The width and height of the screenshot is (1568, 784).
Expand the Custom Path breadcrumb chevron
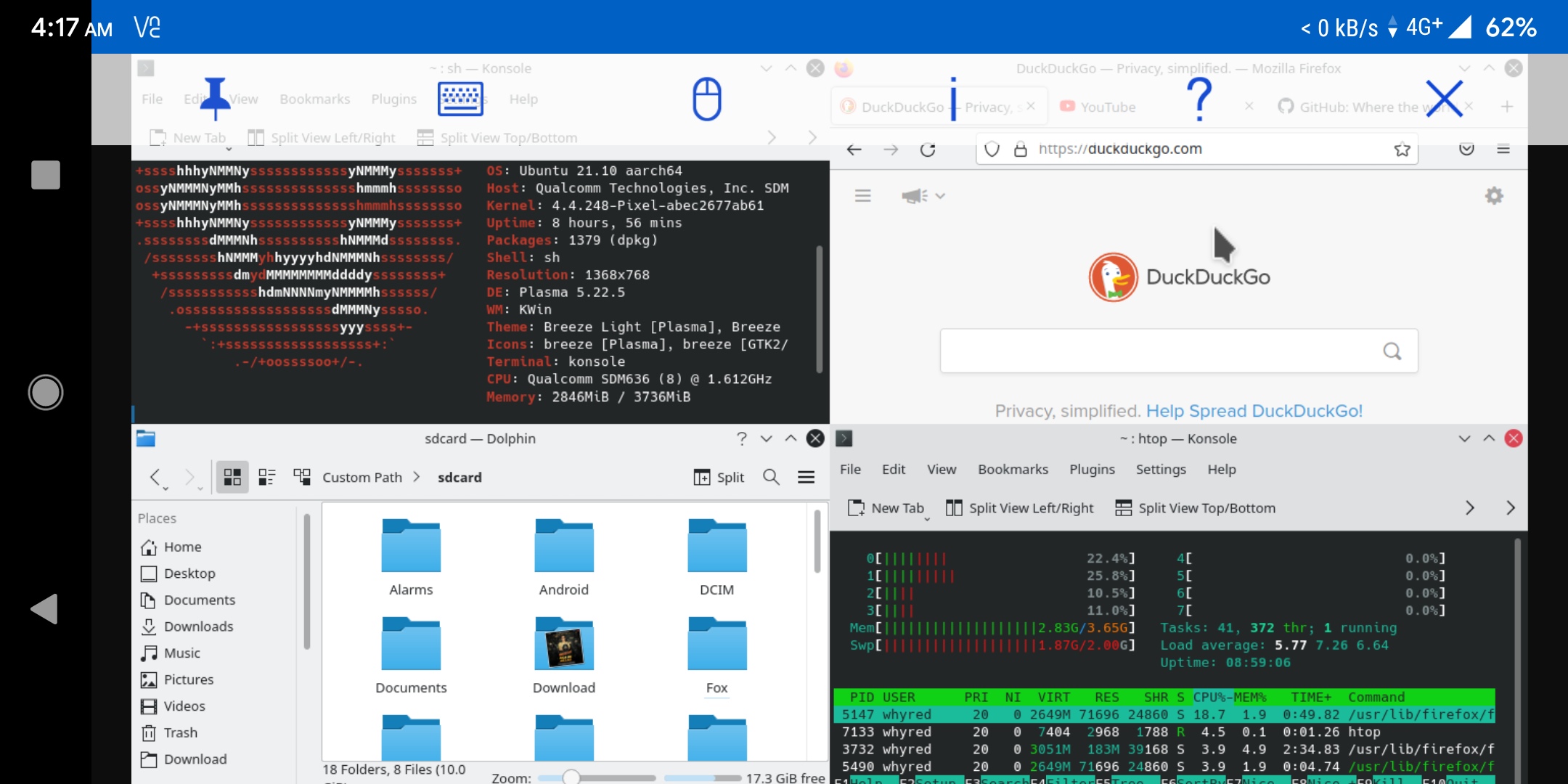(417, 477)
